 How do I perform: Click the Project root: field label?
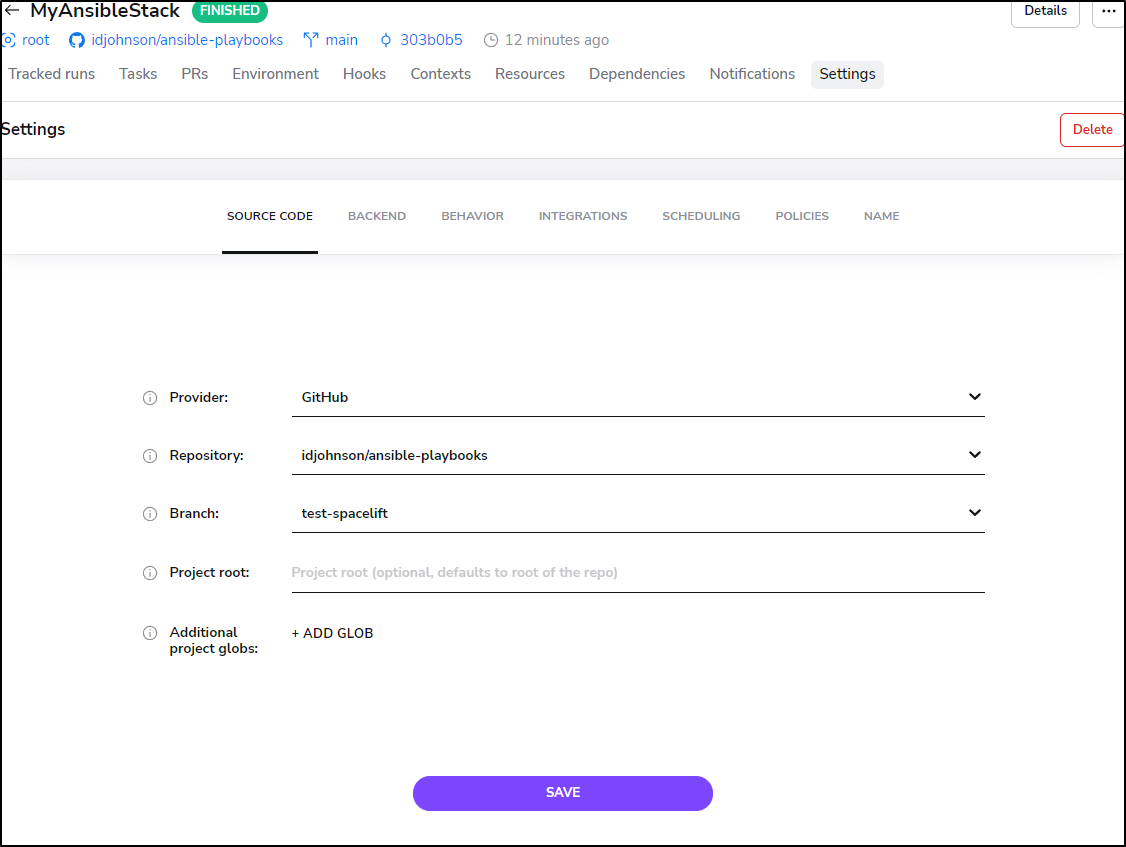pos(210,573)
